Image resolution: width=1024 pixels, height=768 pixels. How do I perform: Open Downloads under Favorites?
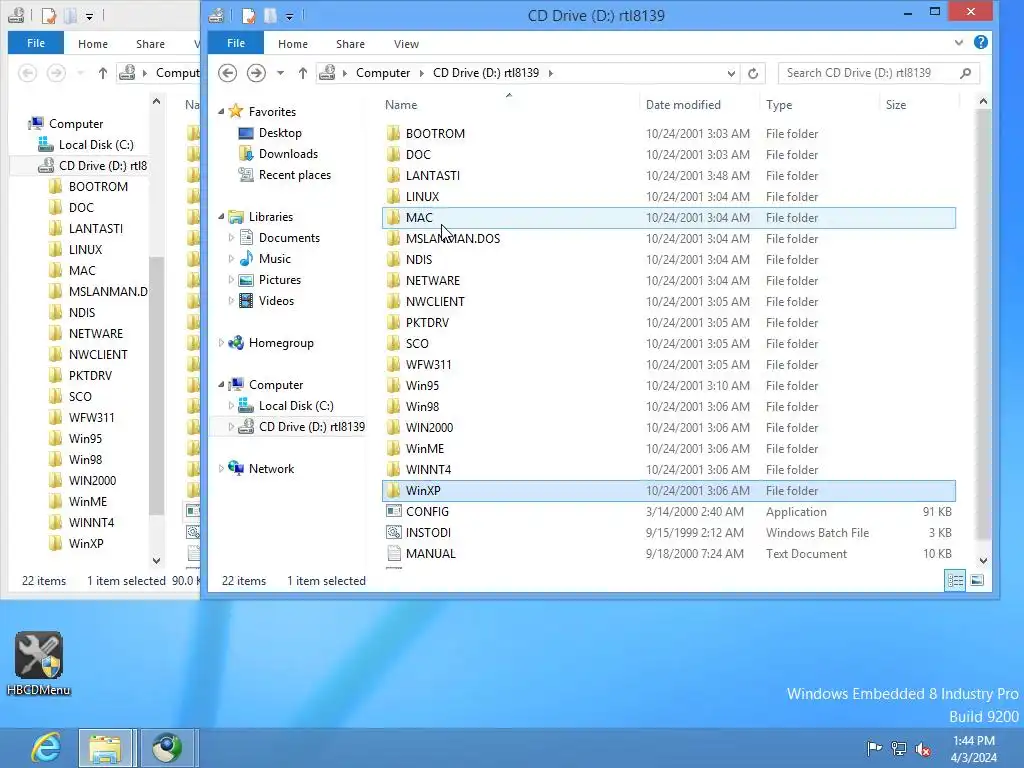[288, 153]
